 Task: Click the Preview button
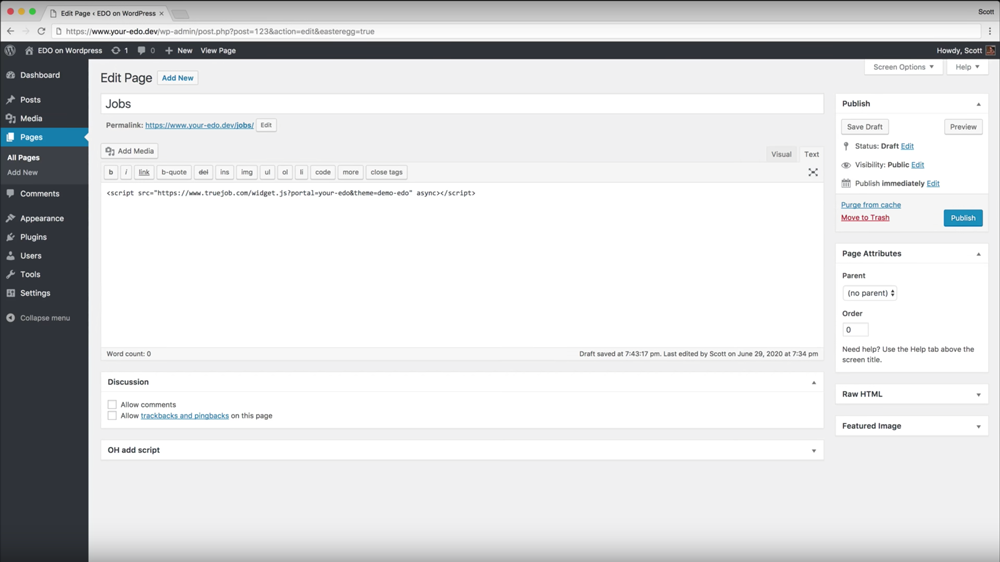coord(963,127)
